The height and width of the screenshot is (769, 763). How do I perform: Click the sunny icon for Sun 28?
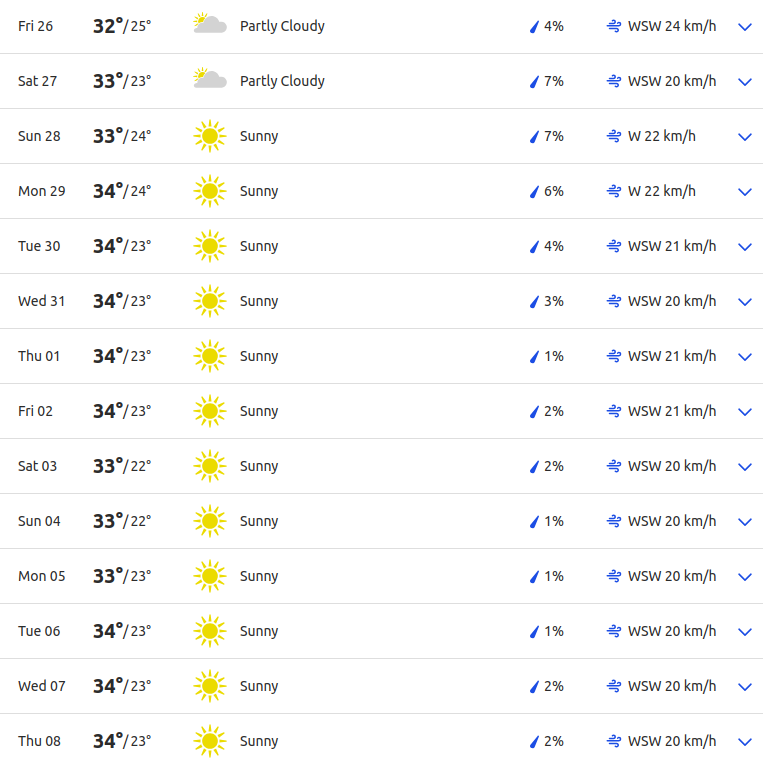pyautogui.click(x=209, y=136)
